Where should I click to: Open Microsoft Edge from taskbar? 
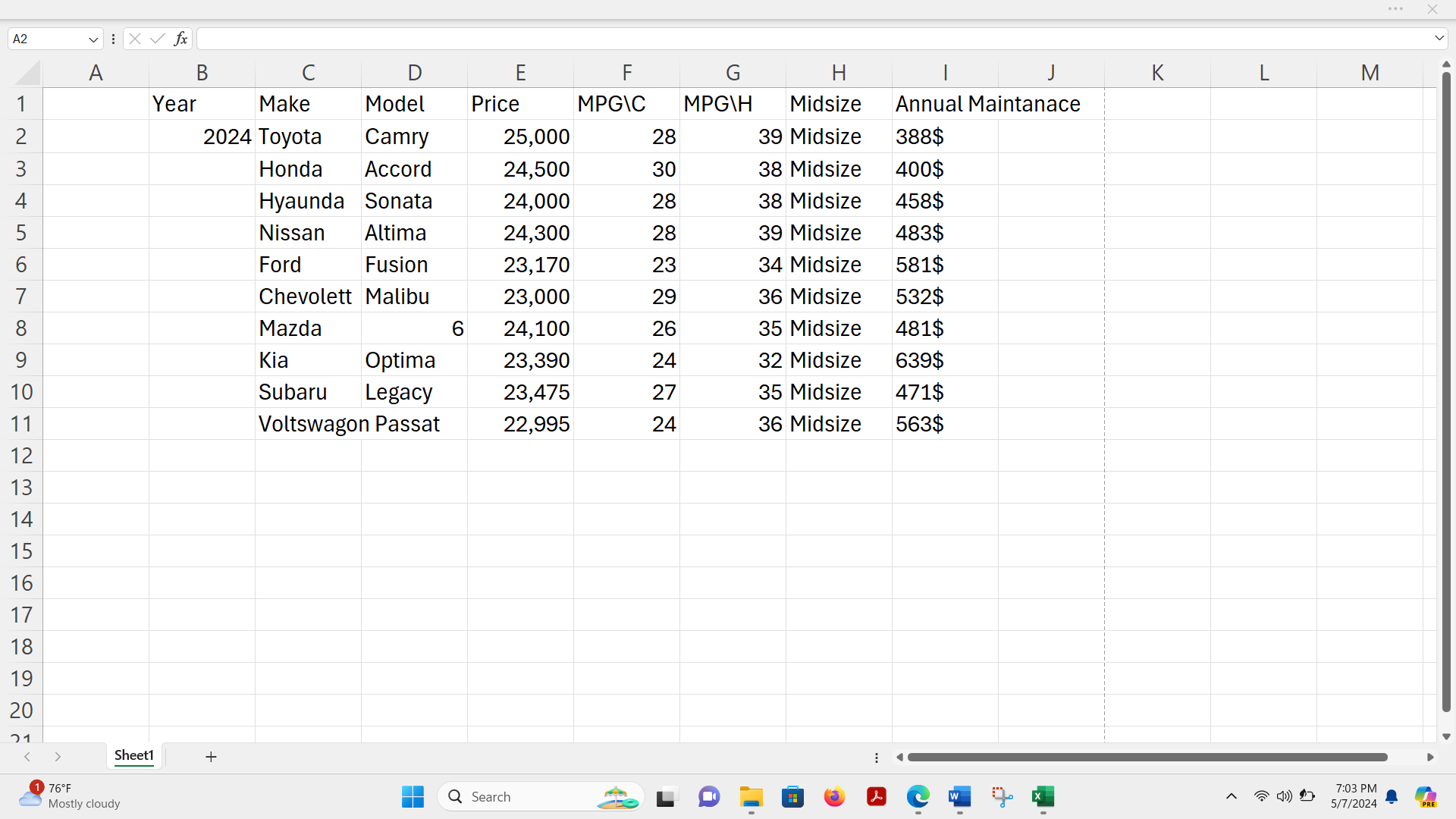coord(918,797)
